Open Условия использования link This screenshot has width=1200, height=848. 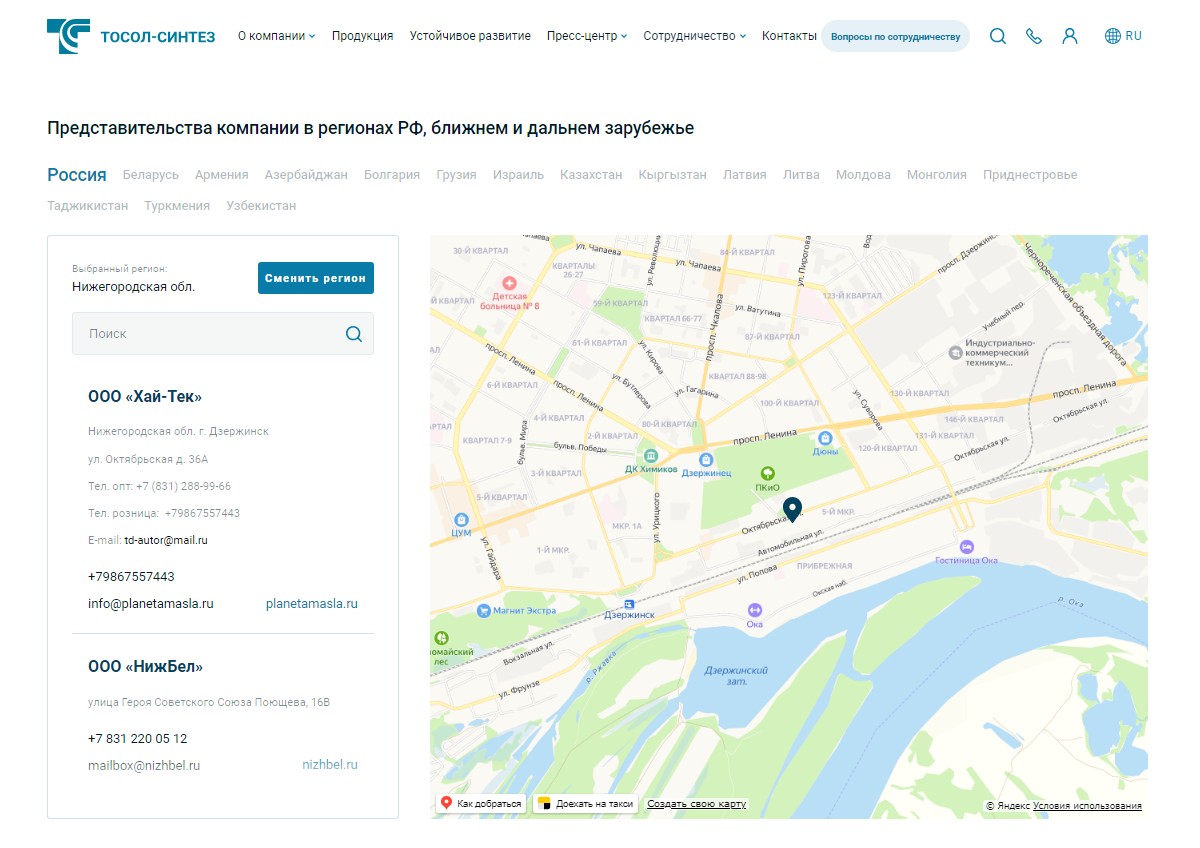coord(1087,806)
